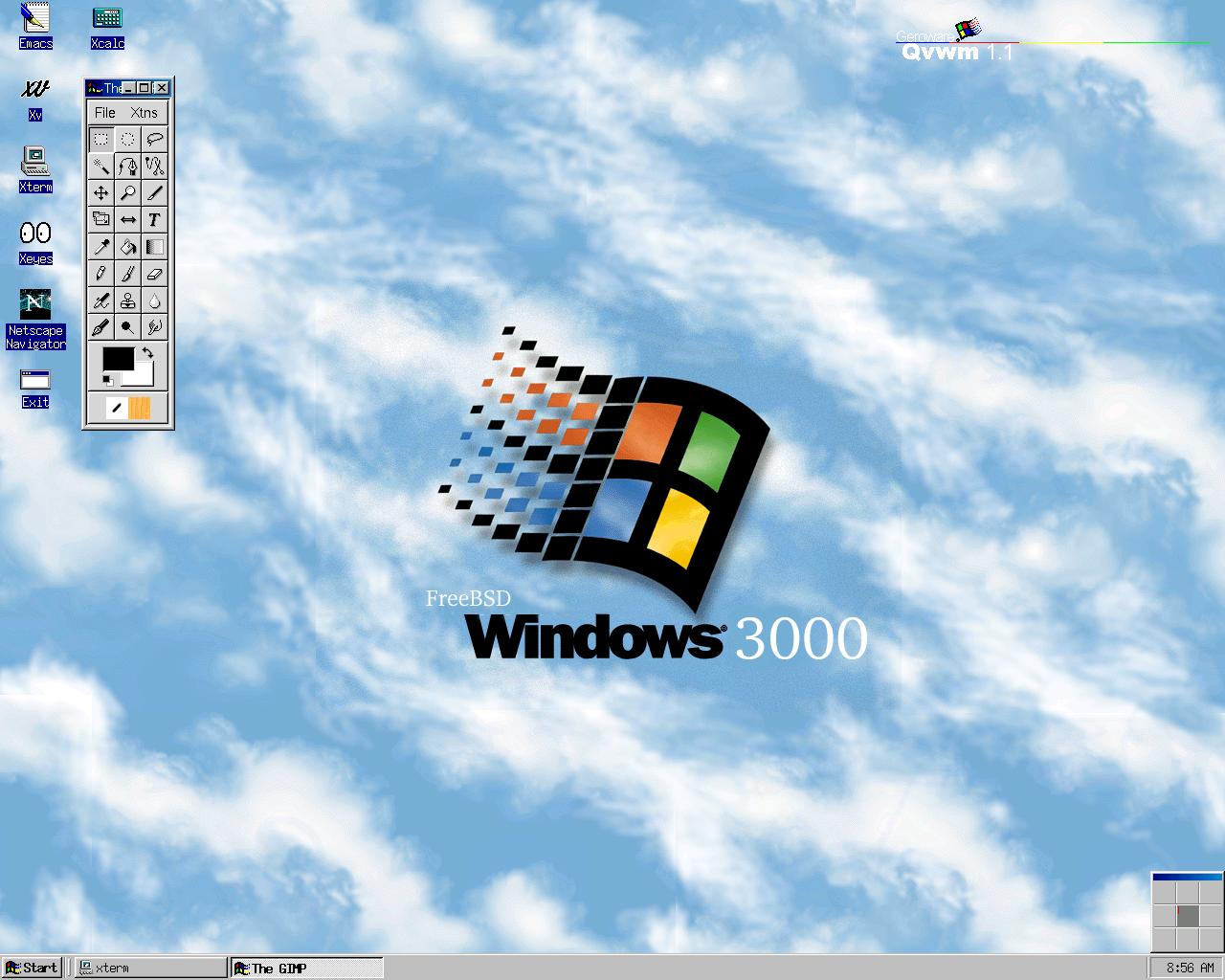Select the Convolve blur droplet tool
Image resolution: width=1225 pixels, height=980 pixels.
coord(154,300)
